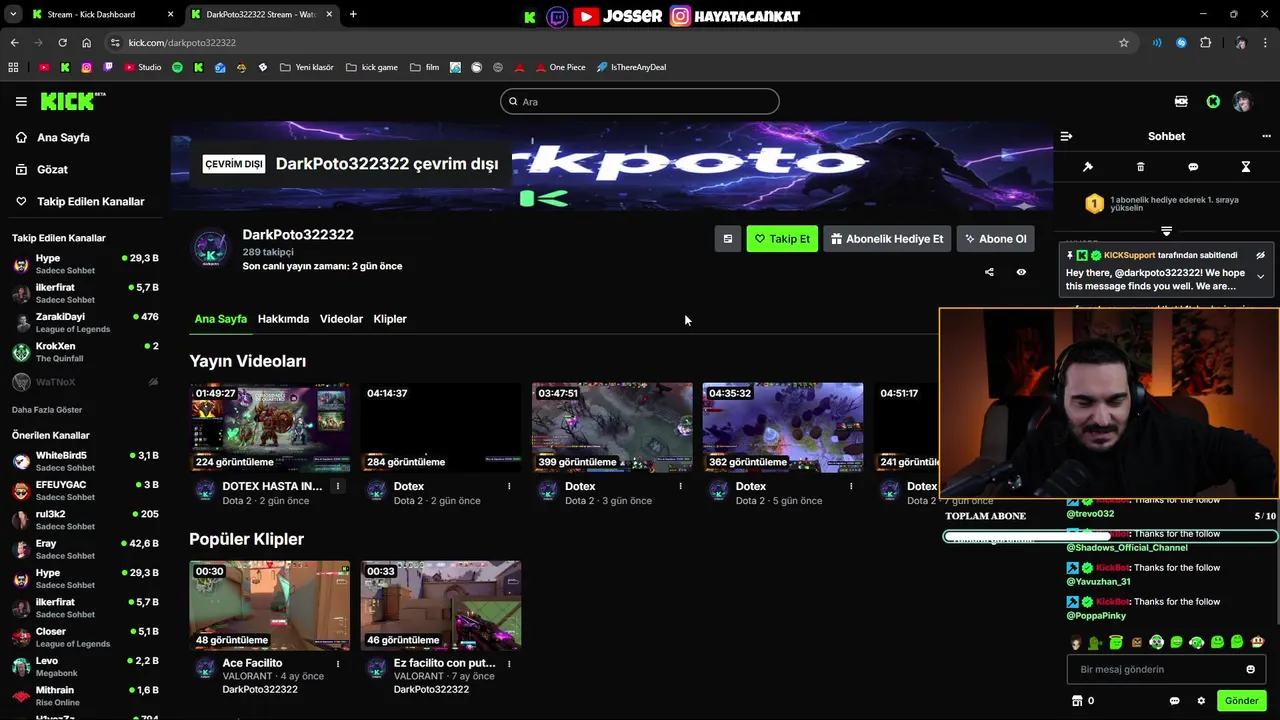Viewport: 1280px width, 720px height.
Task: Expand the gift leaderboard arrow
Action: click(x=1166, y=231)
